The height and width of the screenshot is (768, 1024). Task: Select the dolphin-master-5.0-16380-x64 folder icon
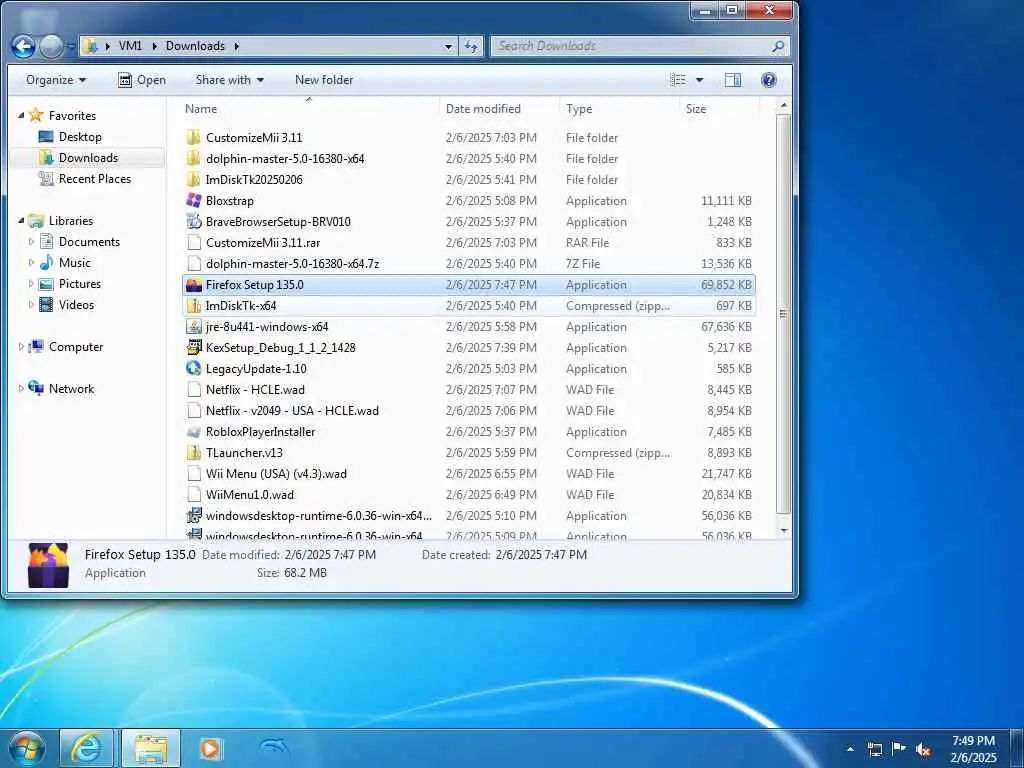coord(193,159)
